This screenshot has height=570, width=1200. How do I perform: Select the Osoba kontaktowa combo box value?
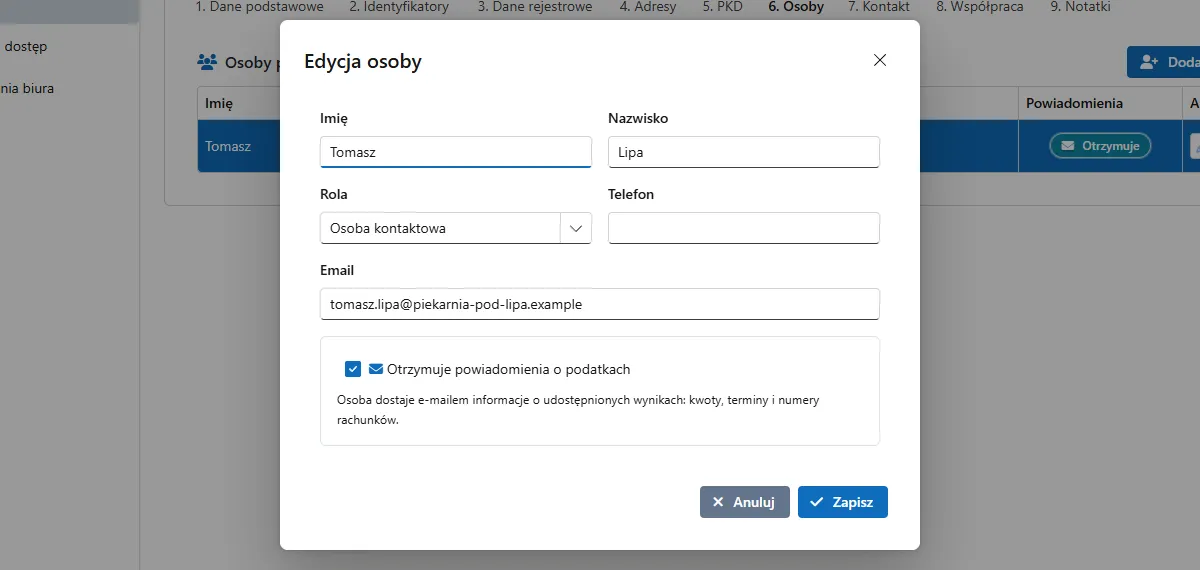(x=440, y=228)
